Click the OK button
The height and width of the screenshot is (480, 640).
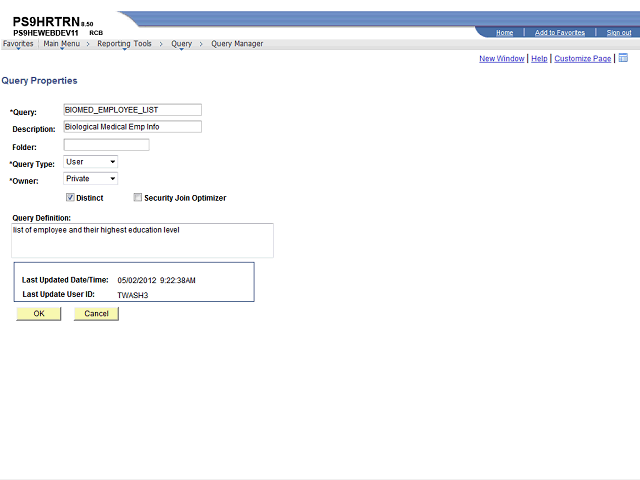(39, 313)
